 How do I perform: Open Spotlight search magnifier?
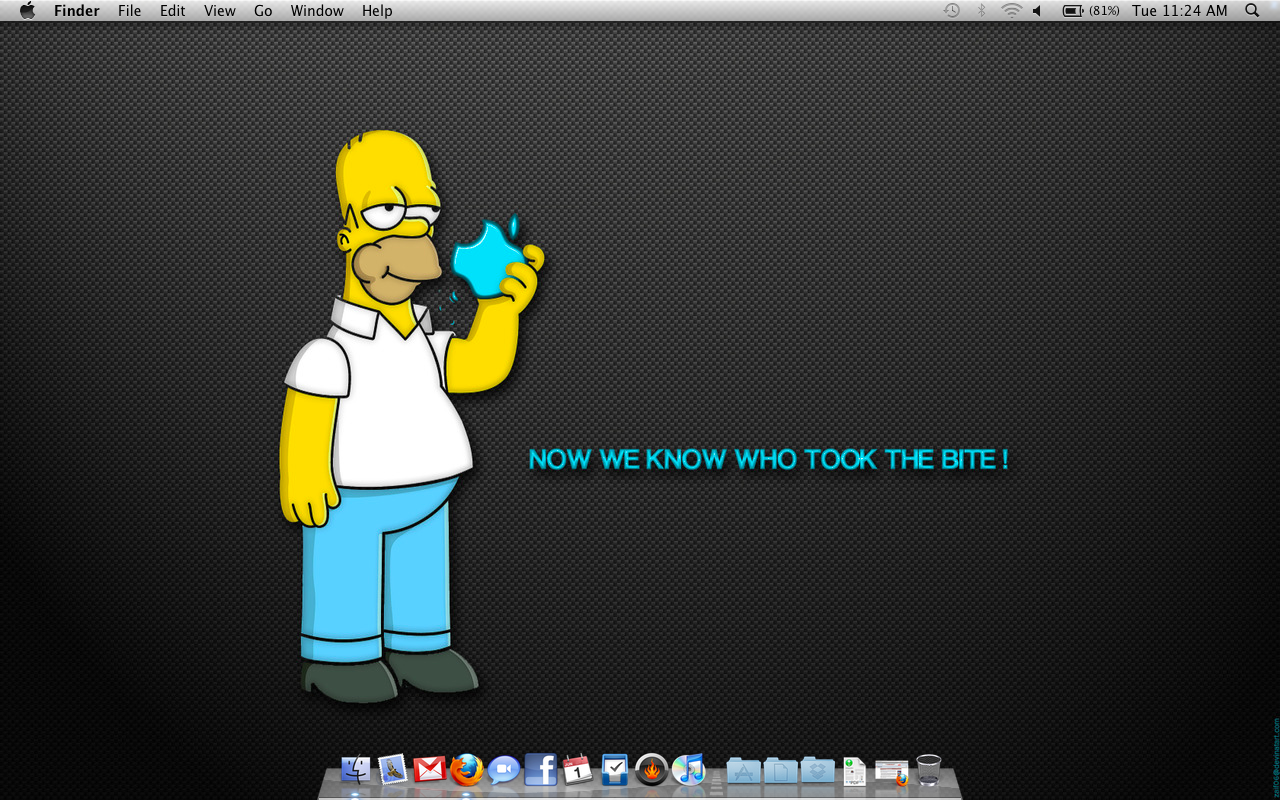1252,11
